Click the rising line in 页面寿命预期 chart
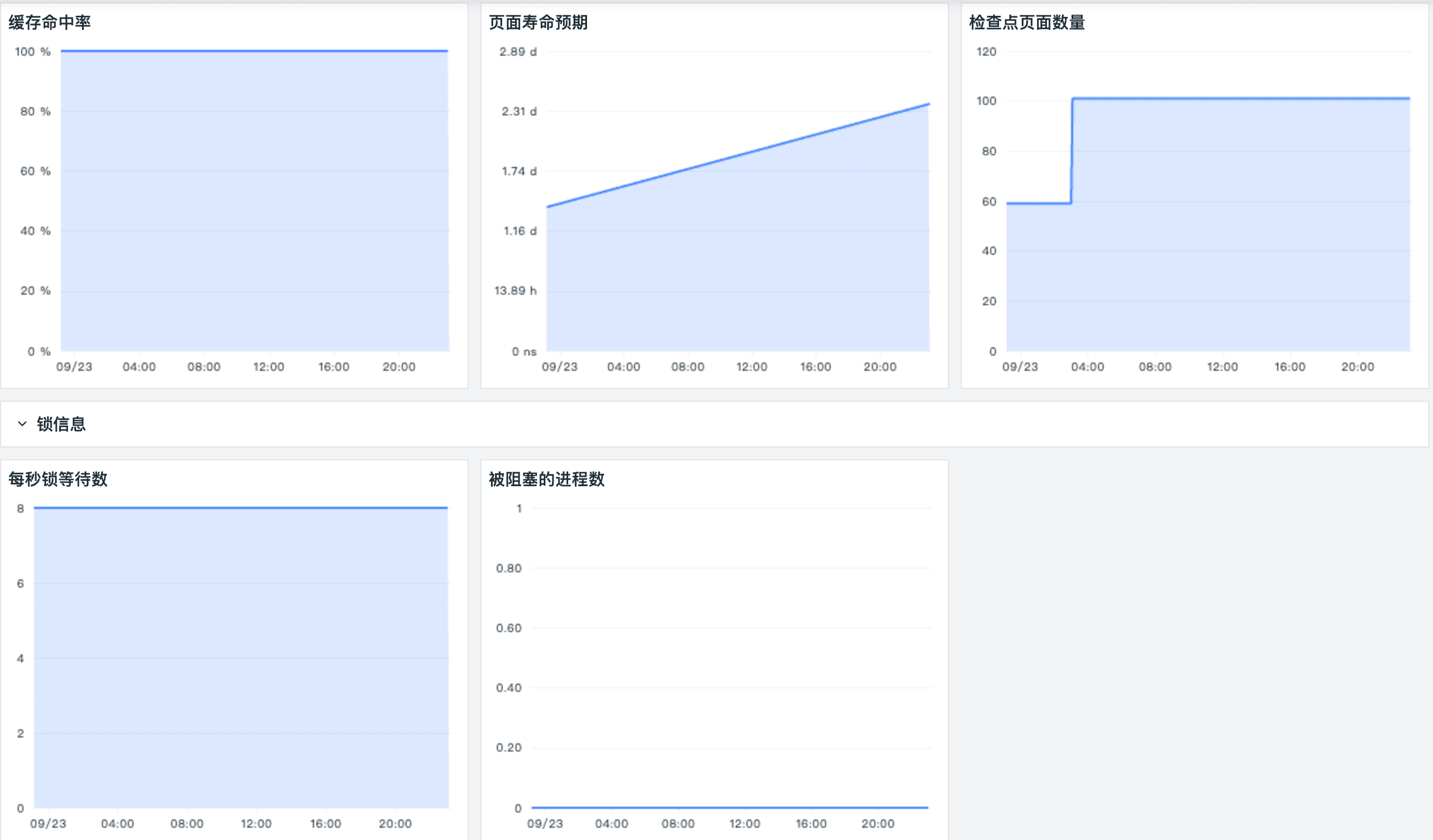 coord(738,155)
